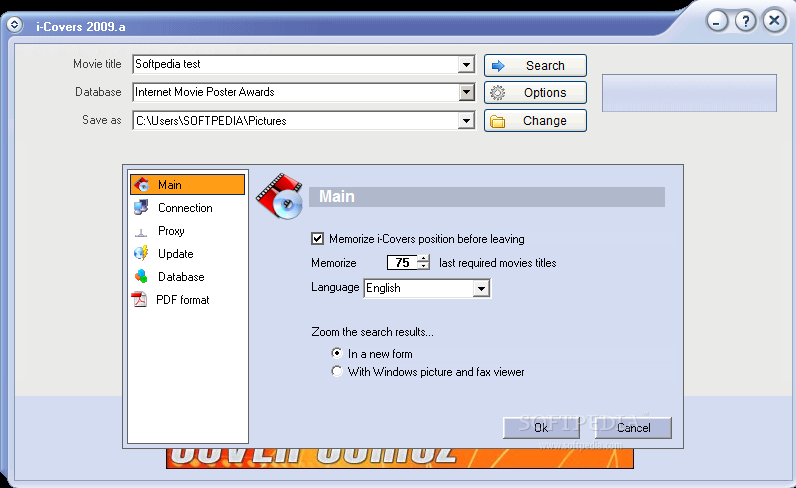
Task: Expand the Save as path dropdown arrow
Action: click(466, 121)
